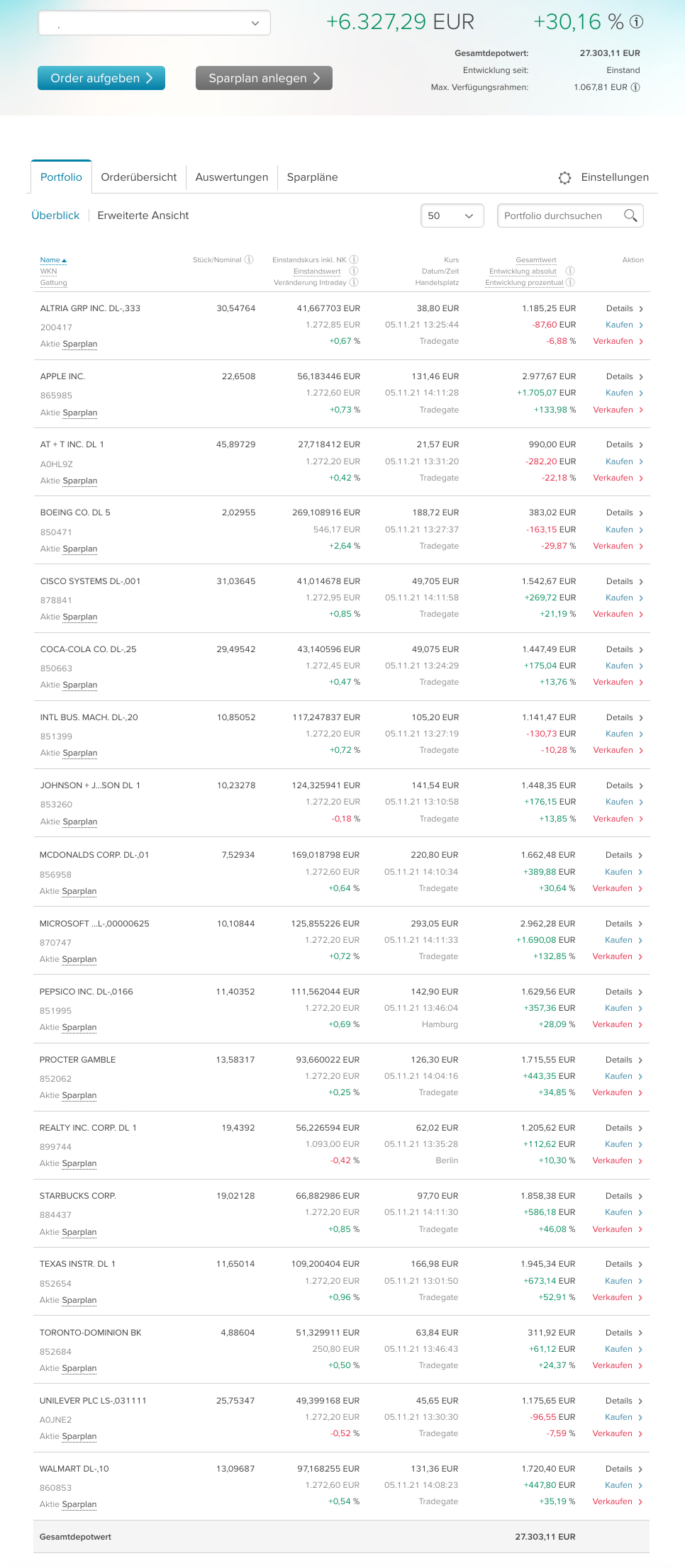Viewport: 685px width, 1568px height.
Task: Open Sparplan link under JOHNSON + J...SON
Action: pyautogui.click(x=80, y=822)
